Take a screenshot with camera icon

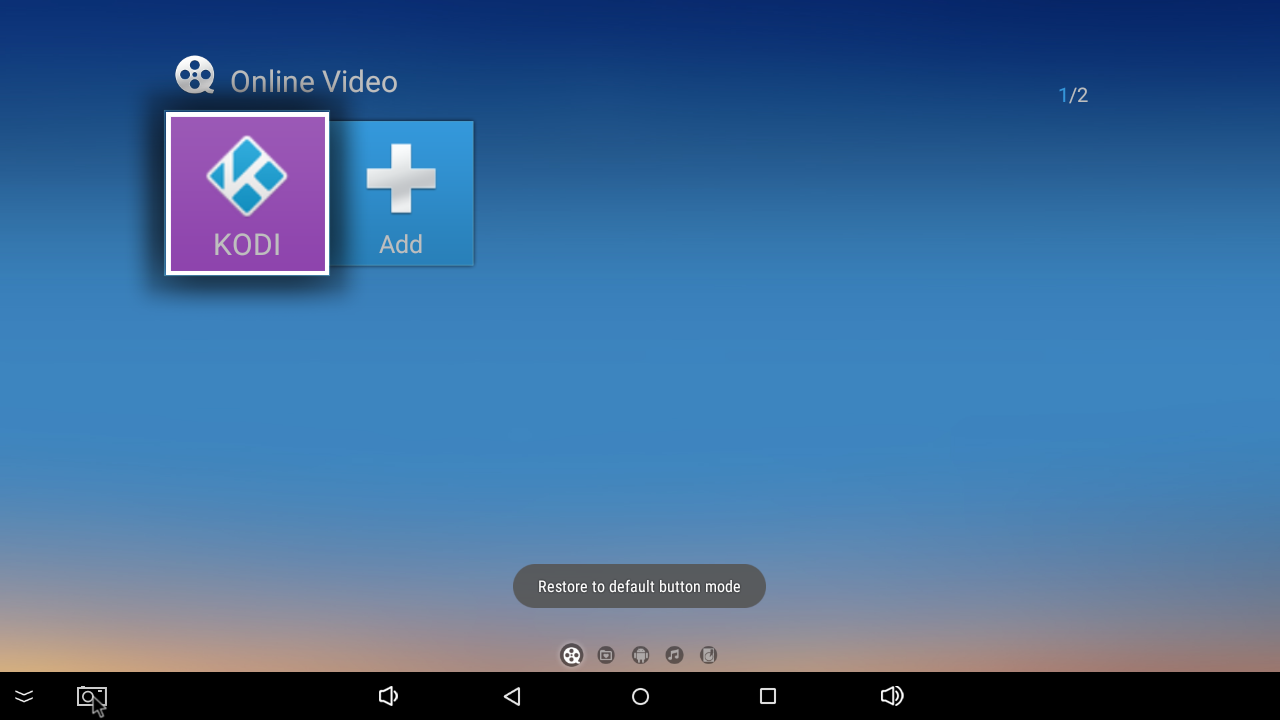point(92,696)
